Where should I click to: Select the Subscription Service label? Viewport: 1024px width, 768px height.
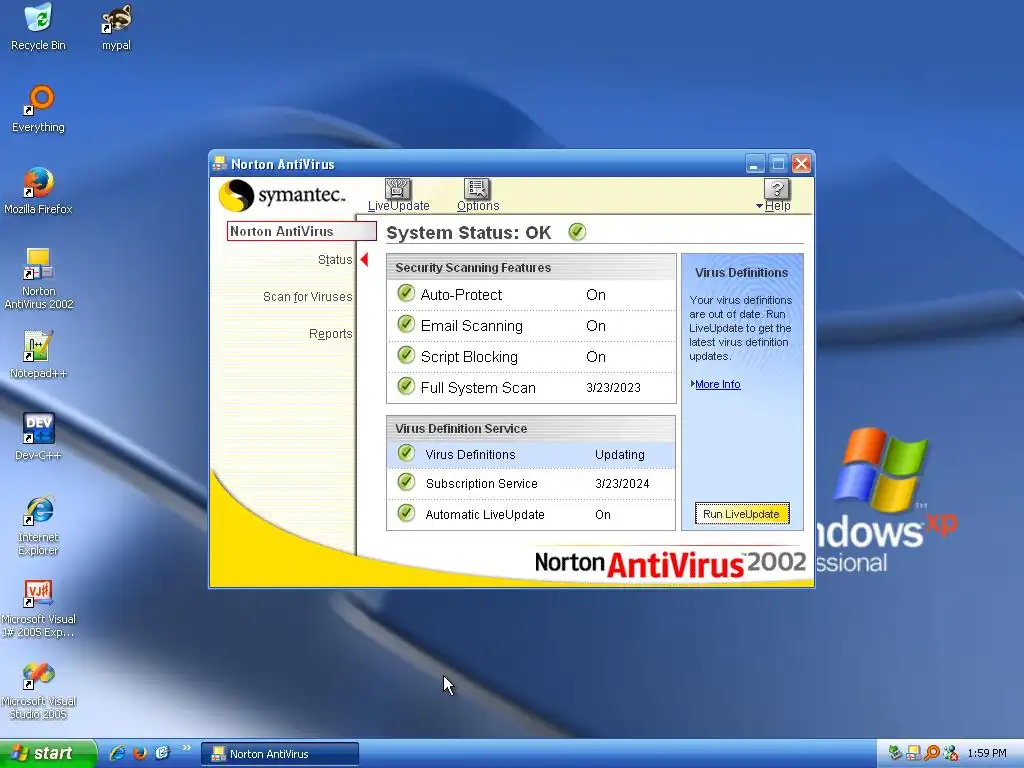click(x=481, y=484)
